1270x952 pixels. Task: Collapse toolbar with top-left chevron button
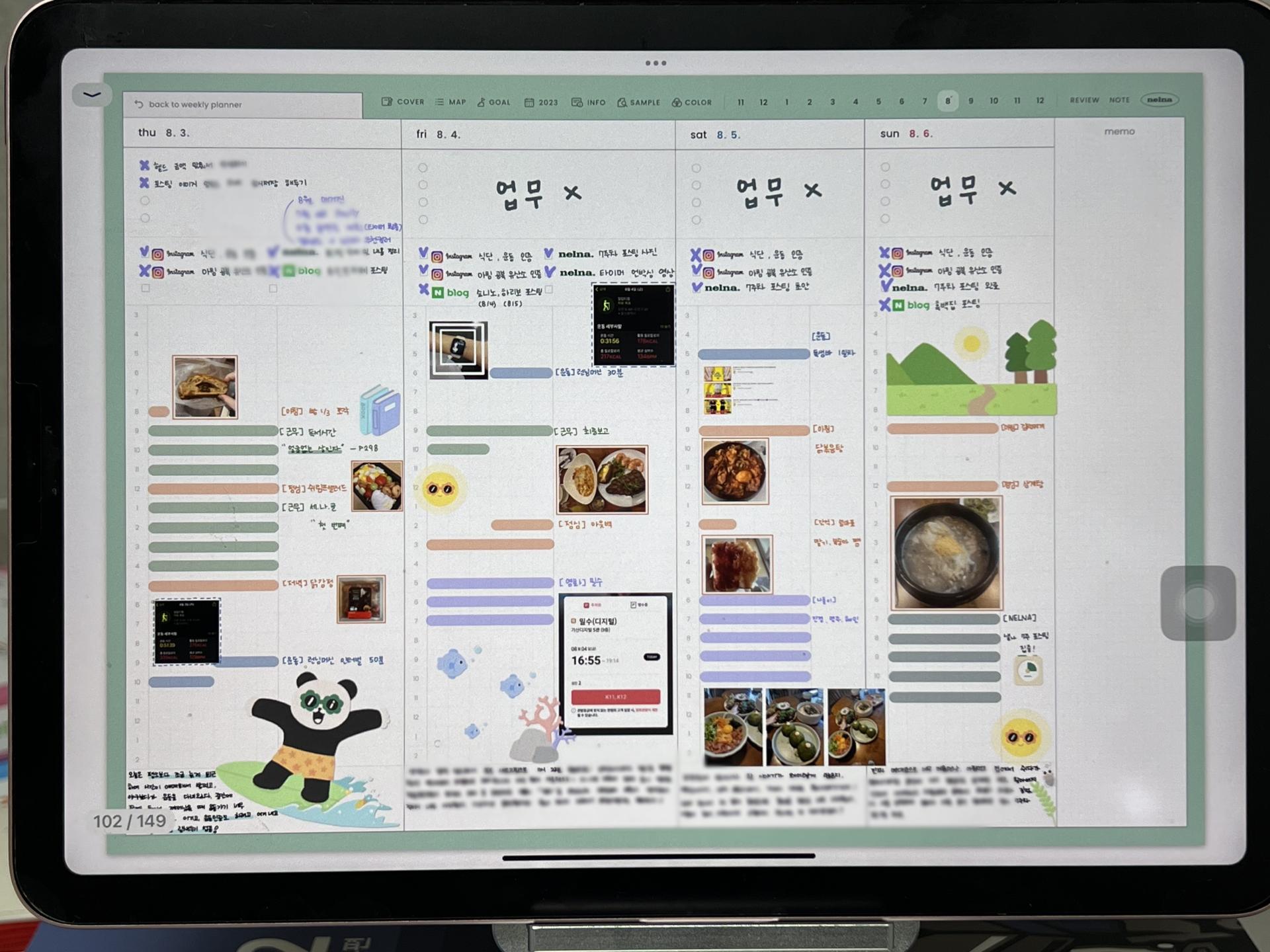pos(92,95)
